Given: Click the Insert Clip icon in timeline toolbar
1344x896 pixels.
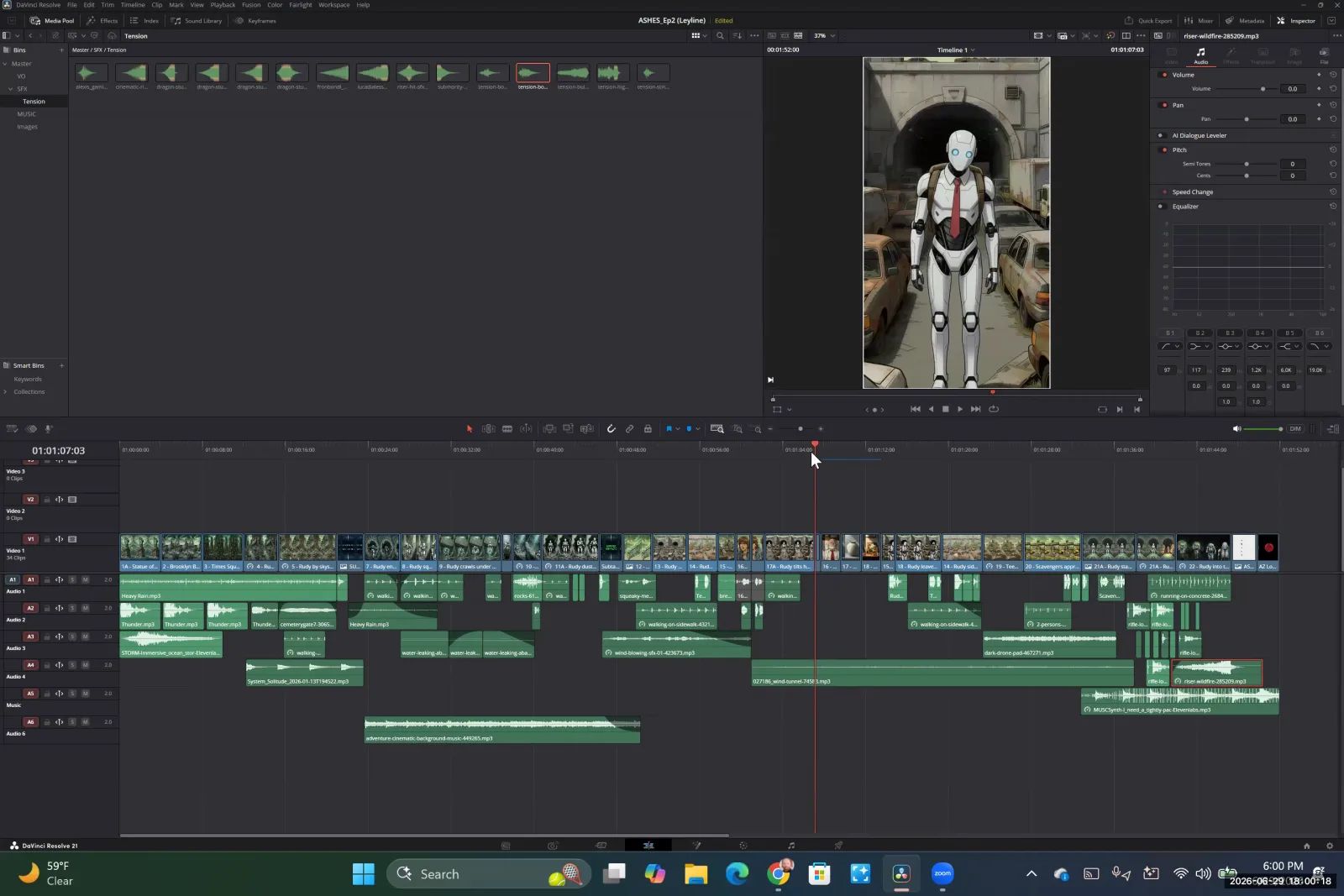Looking at the screenshot, I should pos(549,428).
